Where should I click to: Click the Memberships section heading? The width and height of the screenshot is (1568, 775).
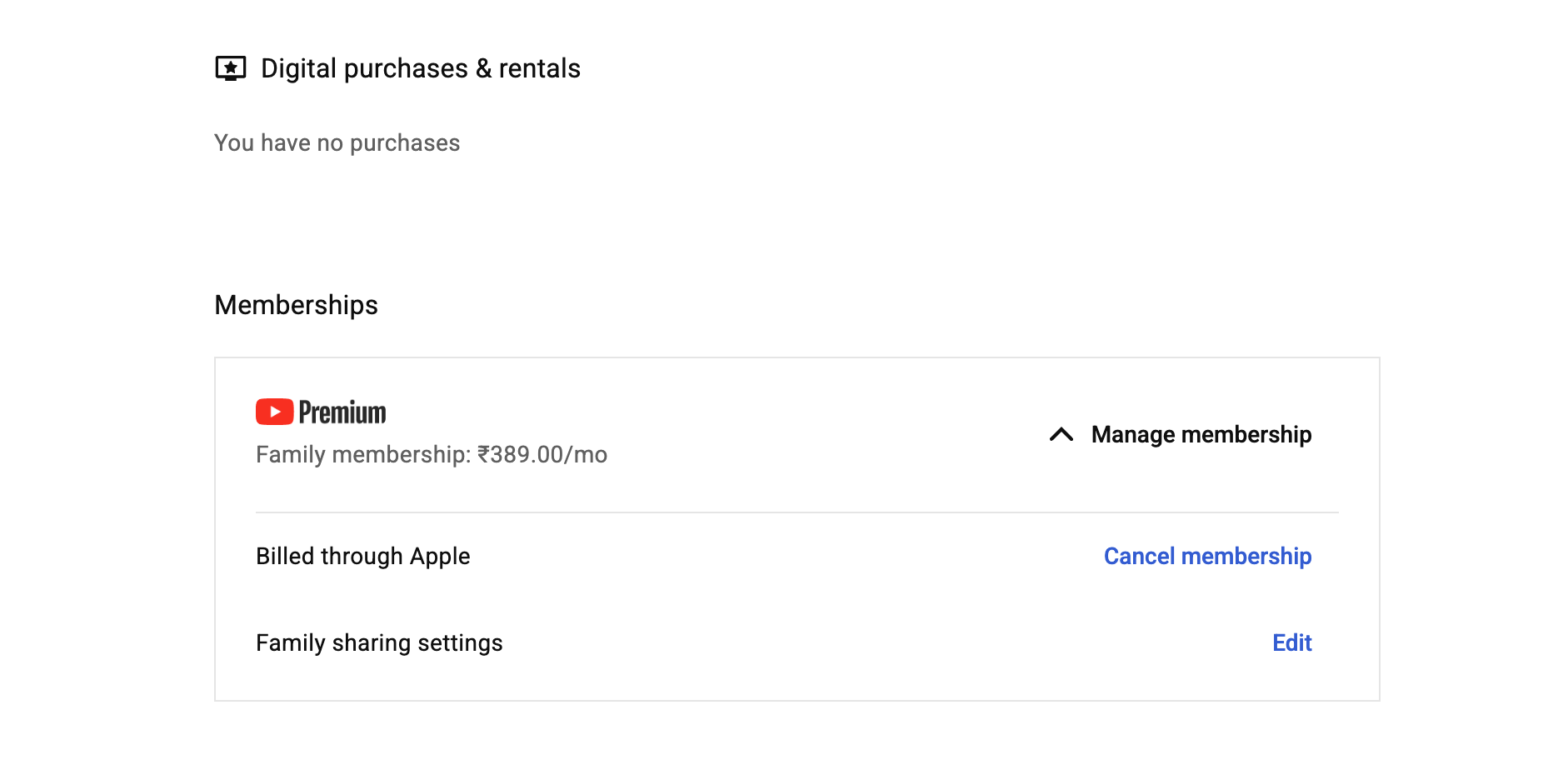click(296, 305)
